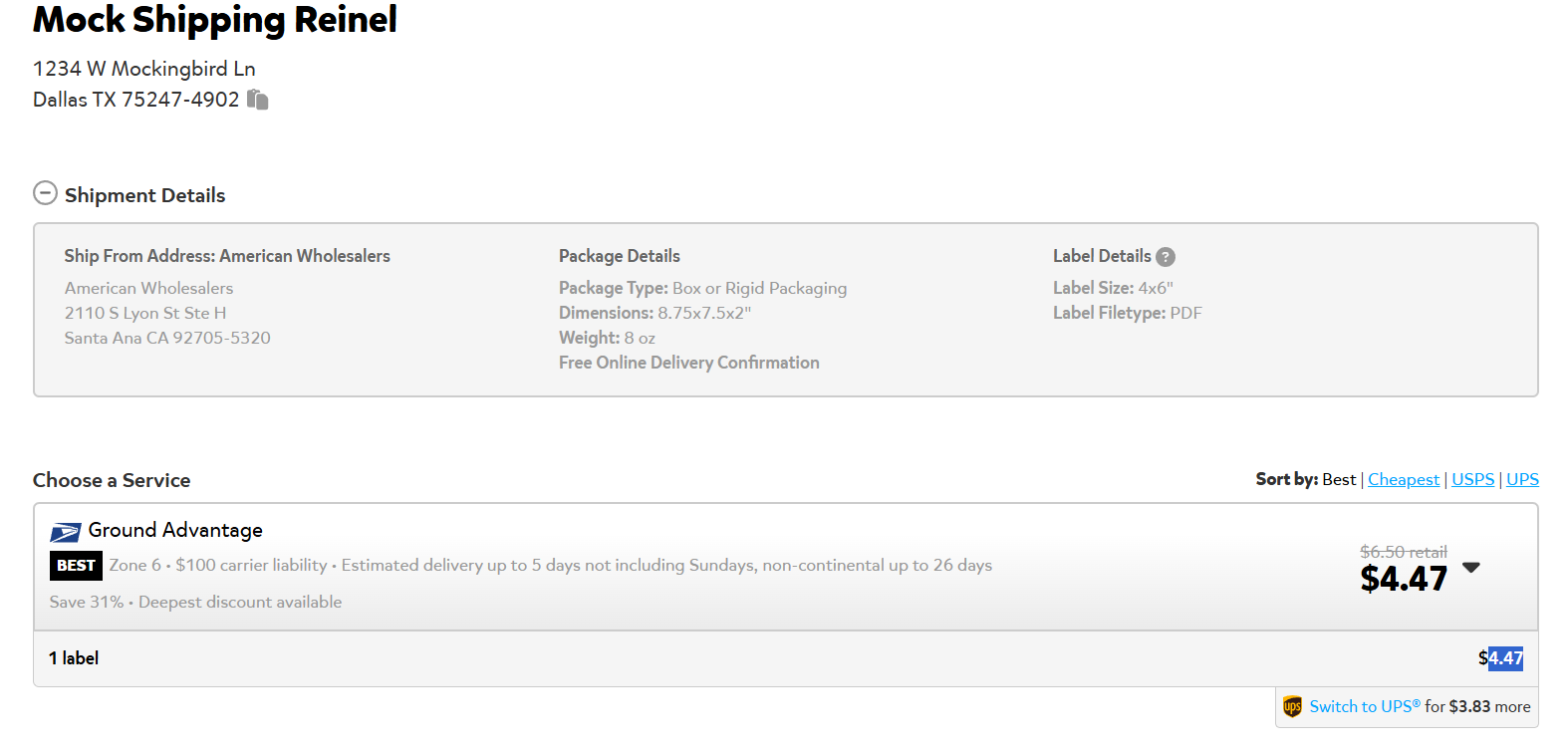Sort services by USPS
The image size is (1568, 754).
click(1473, 479)
